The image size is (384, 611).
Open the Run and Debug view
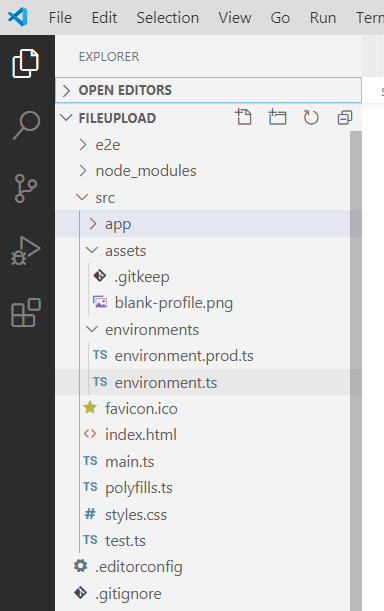[26, 251]
